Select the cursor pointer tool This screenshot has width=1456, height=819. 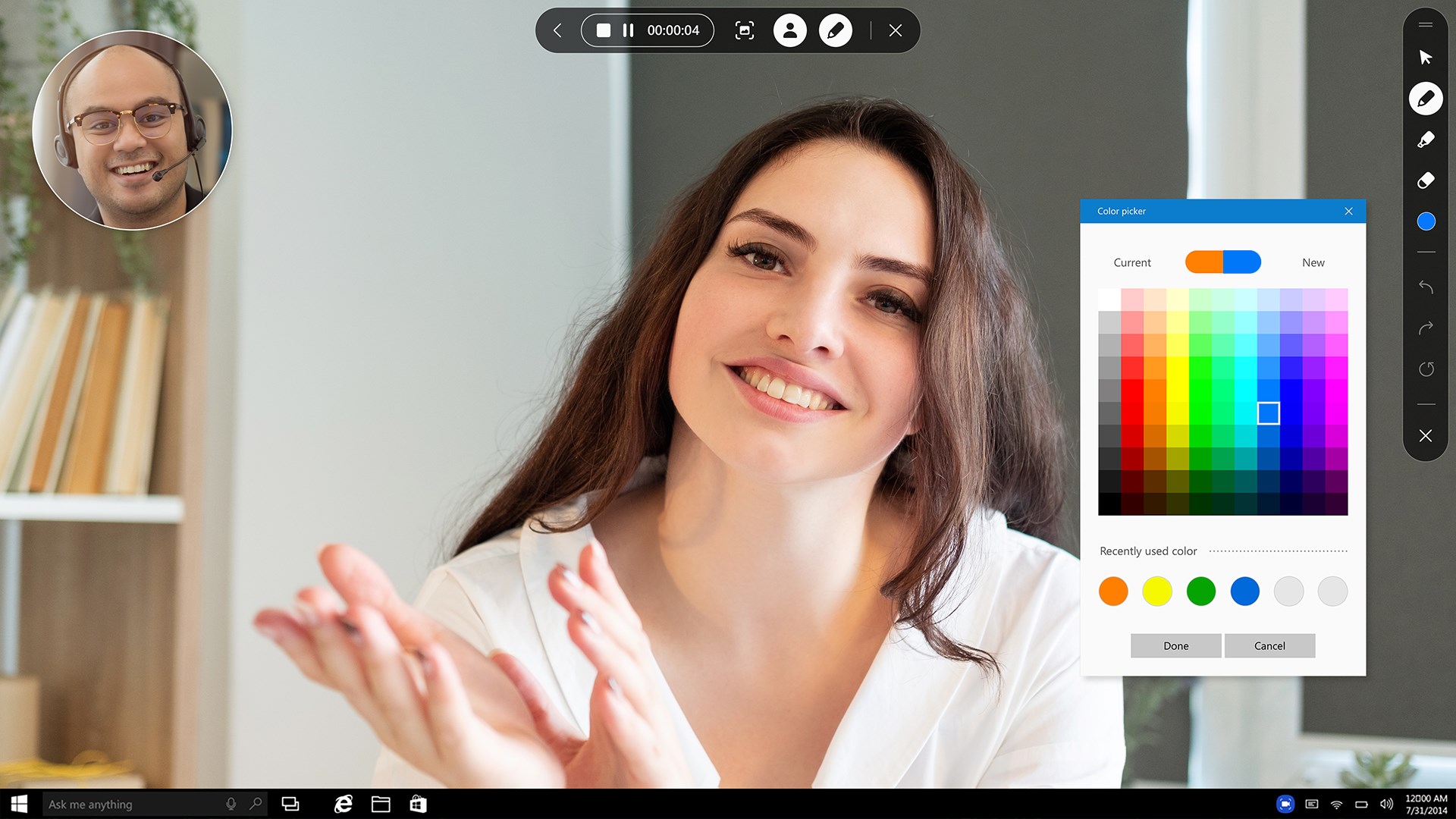coord(1425,58)
